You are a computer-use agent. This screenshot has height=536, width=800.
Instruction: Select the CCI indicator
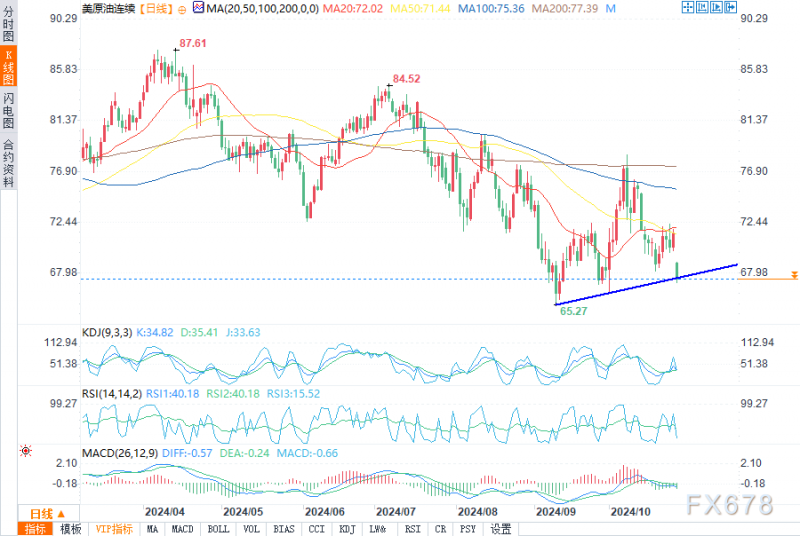coord(316,529)
